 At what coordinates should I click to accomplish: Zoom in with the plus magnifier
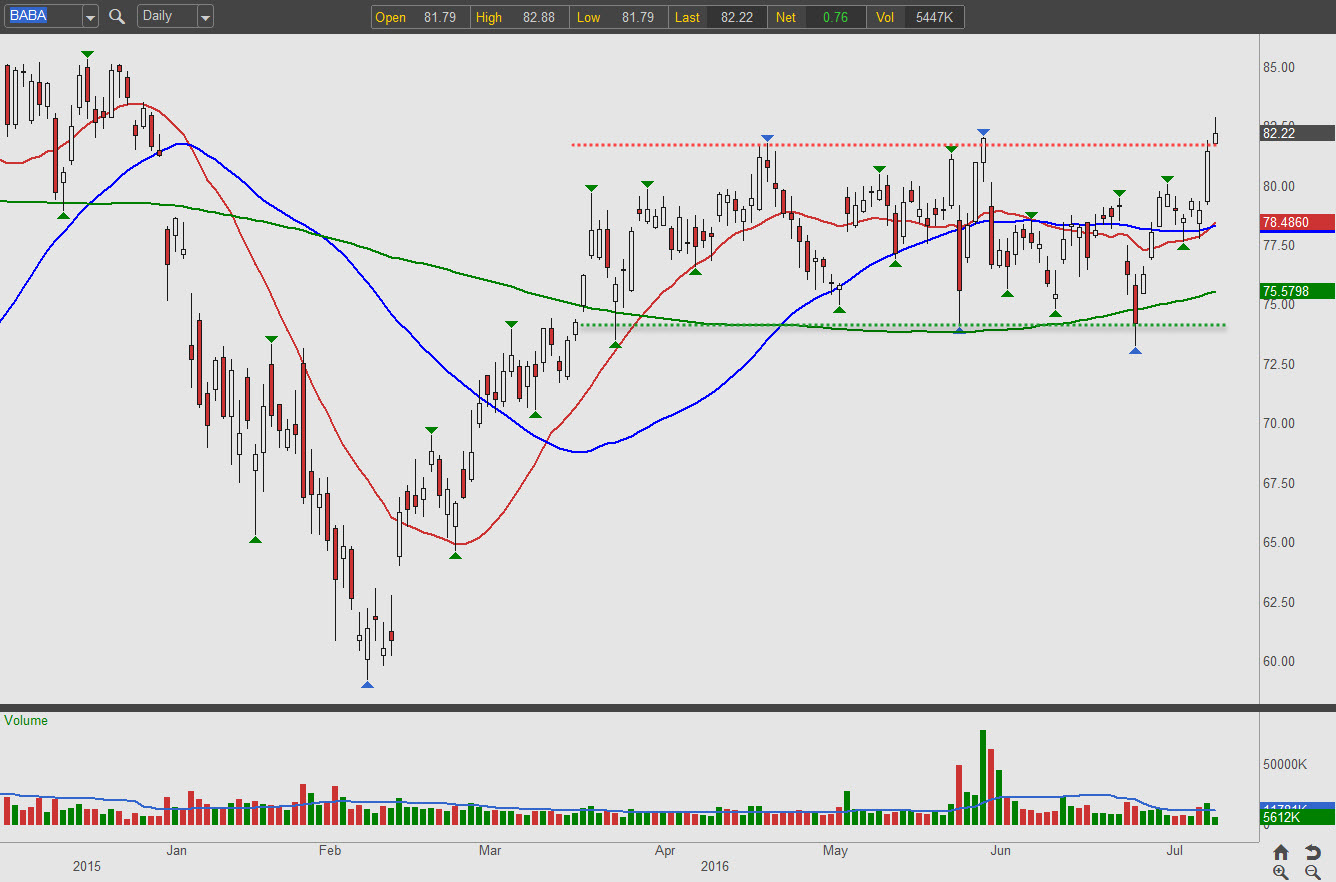point(1281,872)
